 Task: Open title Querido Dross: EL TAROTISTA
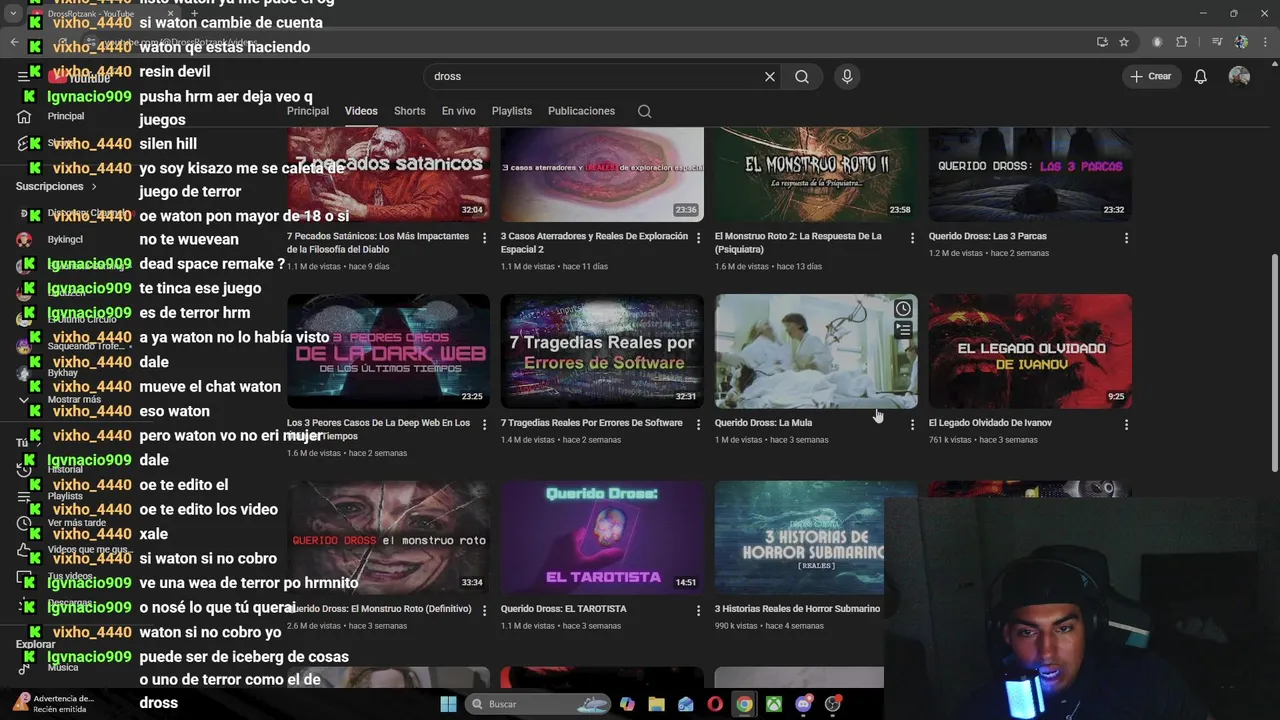tap(563, 609)
